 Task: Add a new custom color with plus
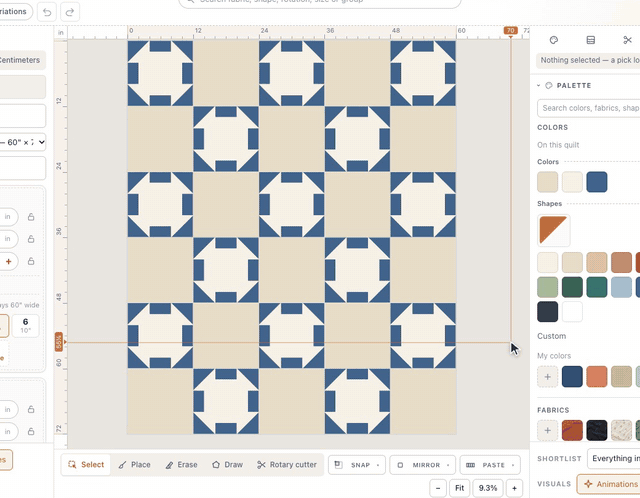tap(547, 377)
